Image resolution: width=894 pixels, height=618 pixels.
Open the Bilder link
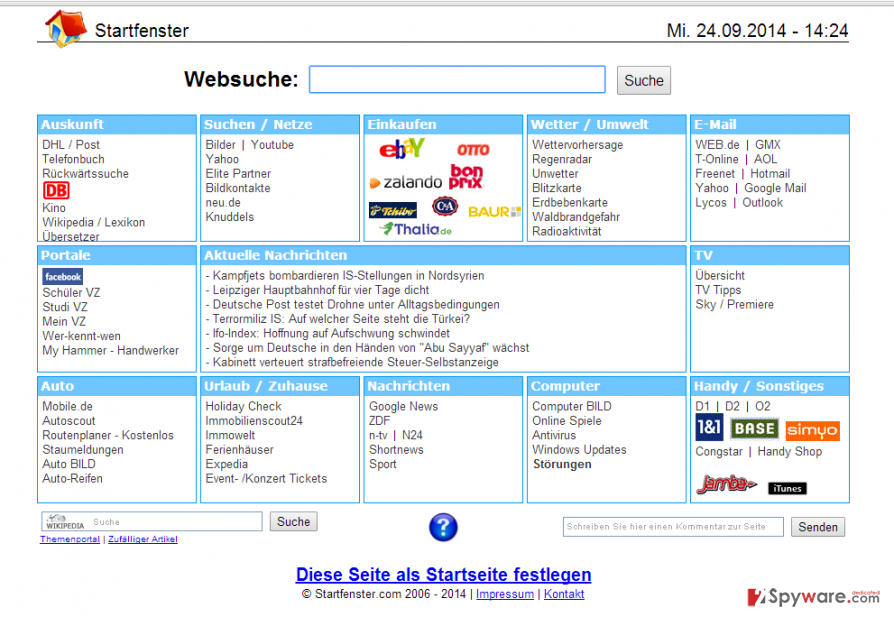click(x=221, y=145)
